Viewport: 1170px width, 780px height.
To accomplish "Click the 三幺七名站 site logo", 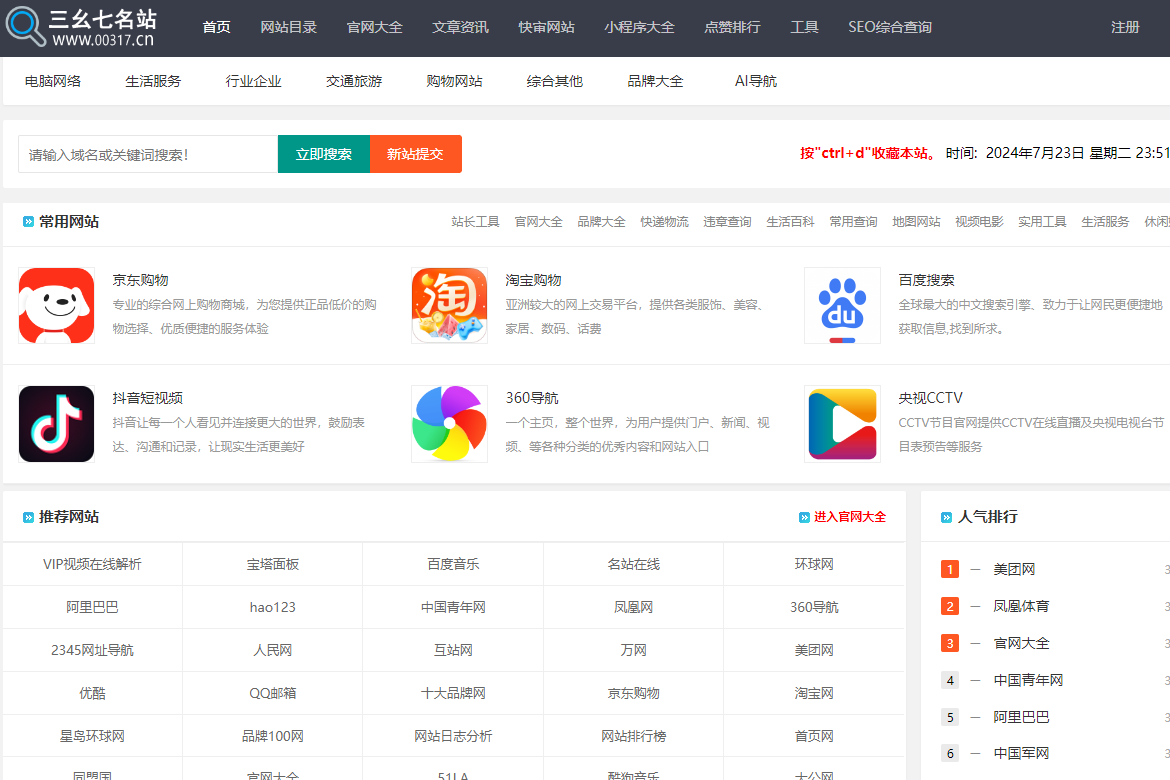I will pyautogui.click(x=81, y=27).
